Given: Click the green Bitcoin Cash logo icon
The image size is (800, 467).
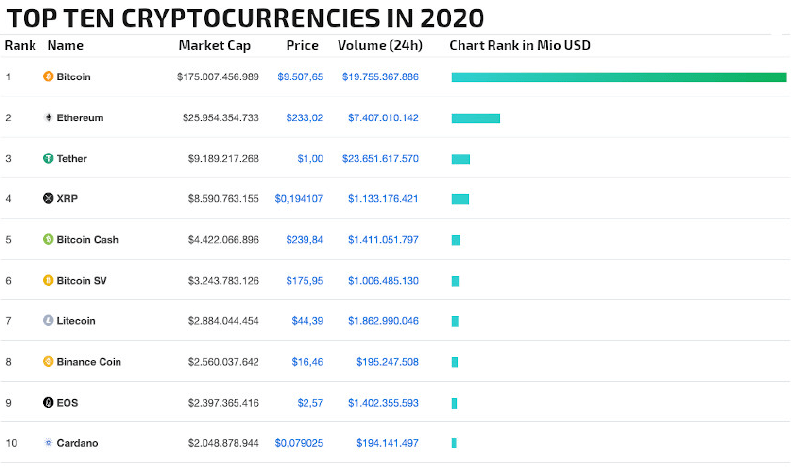Looking at the screenshot, I should (48, 240).
